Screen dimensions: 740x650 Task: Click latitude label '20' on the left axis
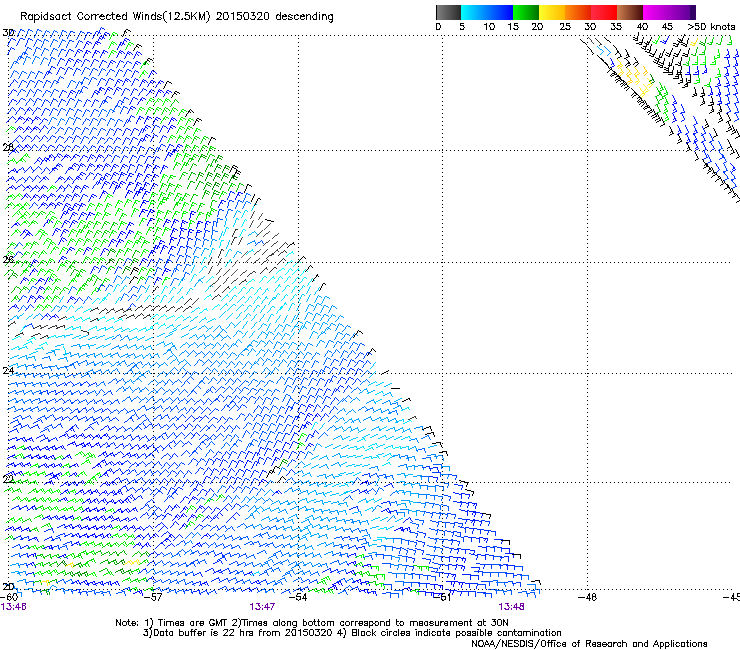click(x=8, y=586)
